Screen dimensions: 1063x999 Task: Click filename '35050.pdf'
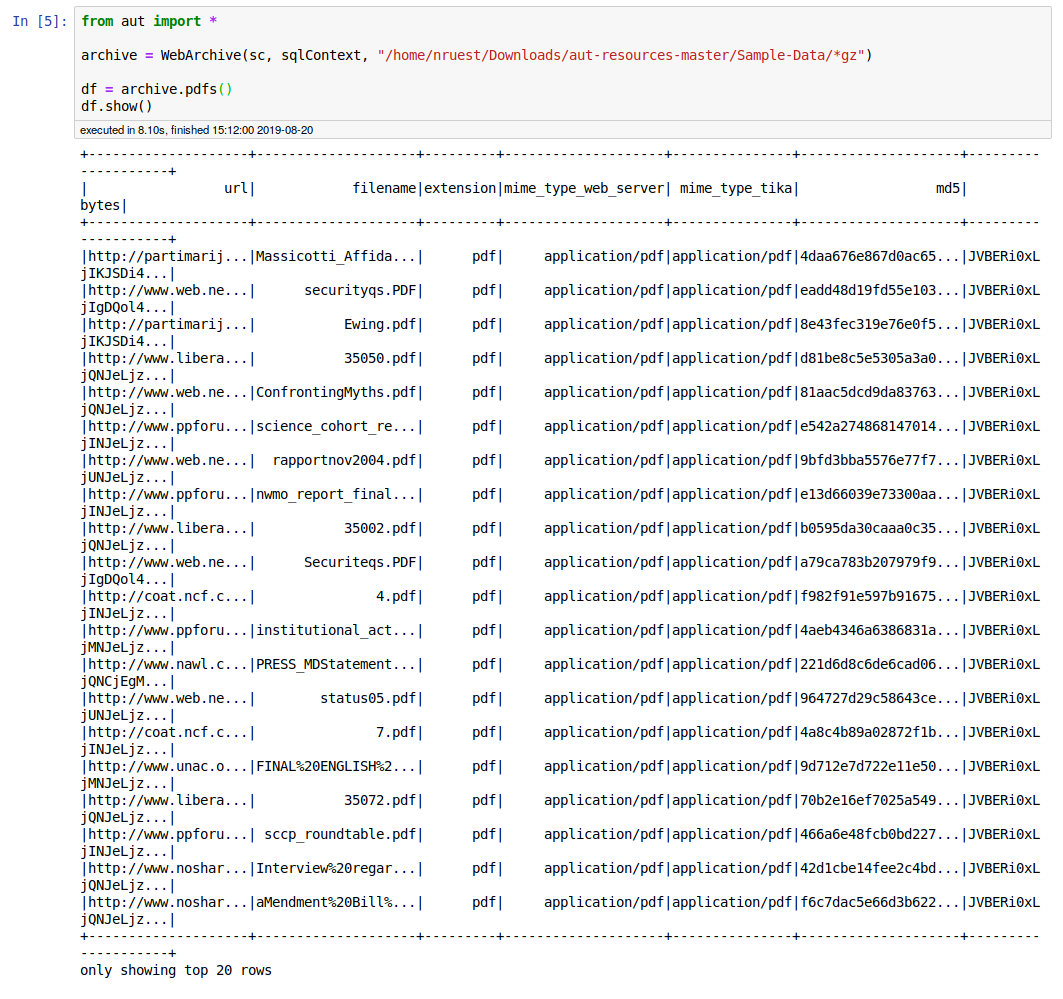click(380, 358)
